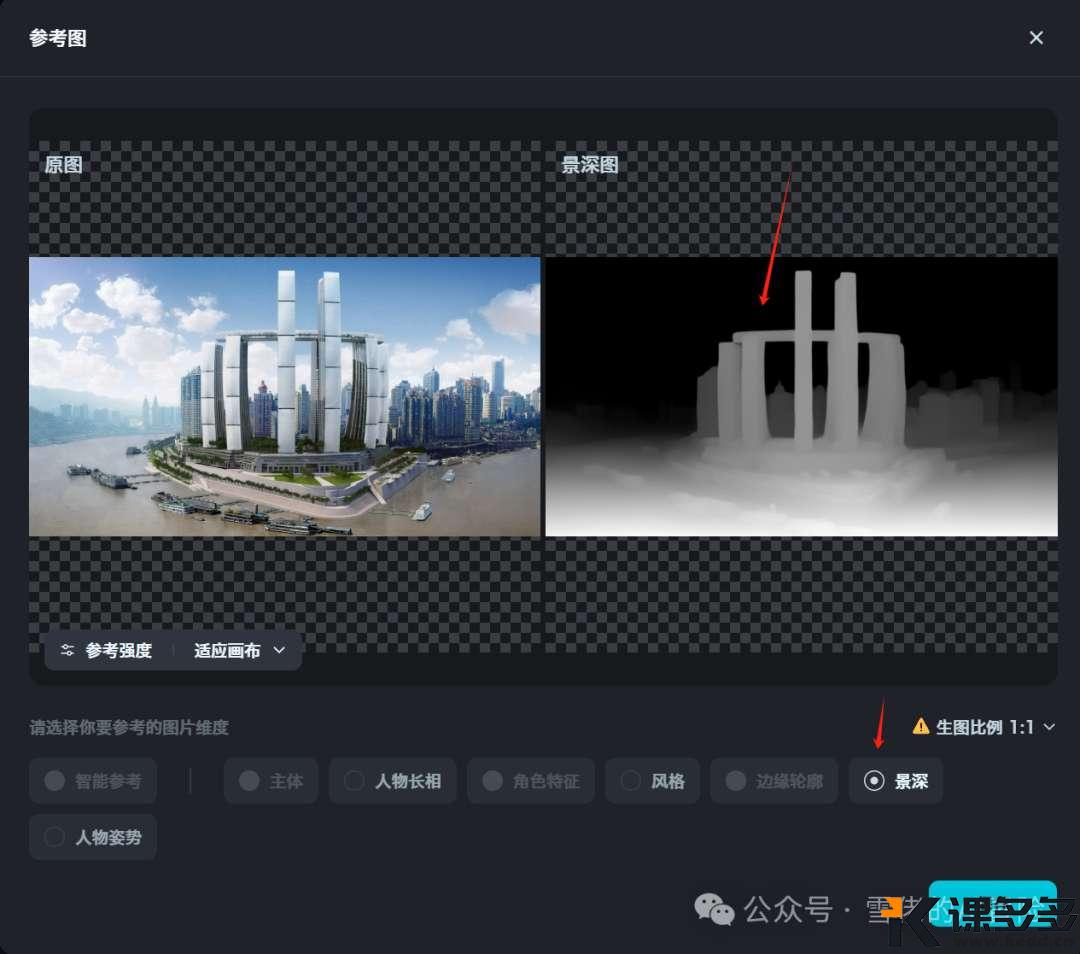Close the 参考图 dialog

pos(1036,37)
